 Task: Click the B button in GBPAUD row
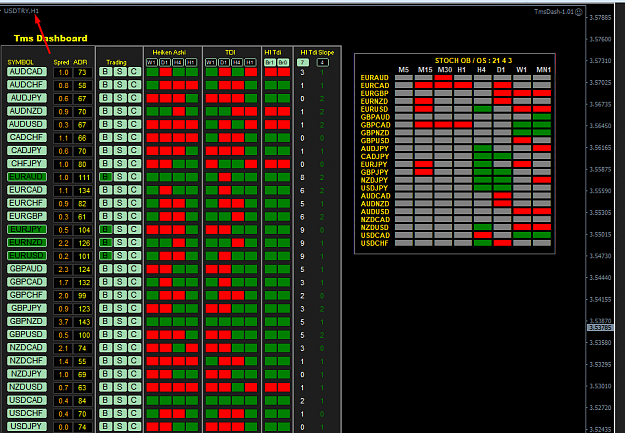click(105, 269)
